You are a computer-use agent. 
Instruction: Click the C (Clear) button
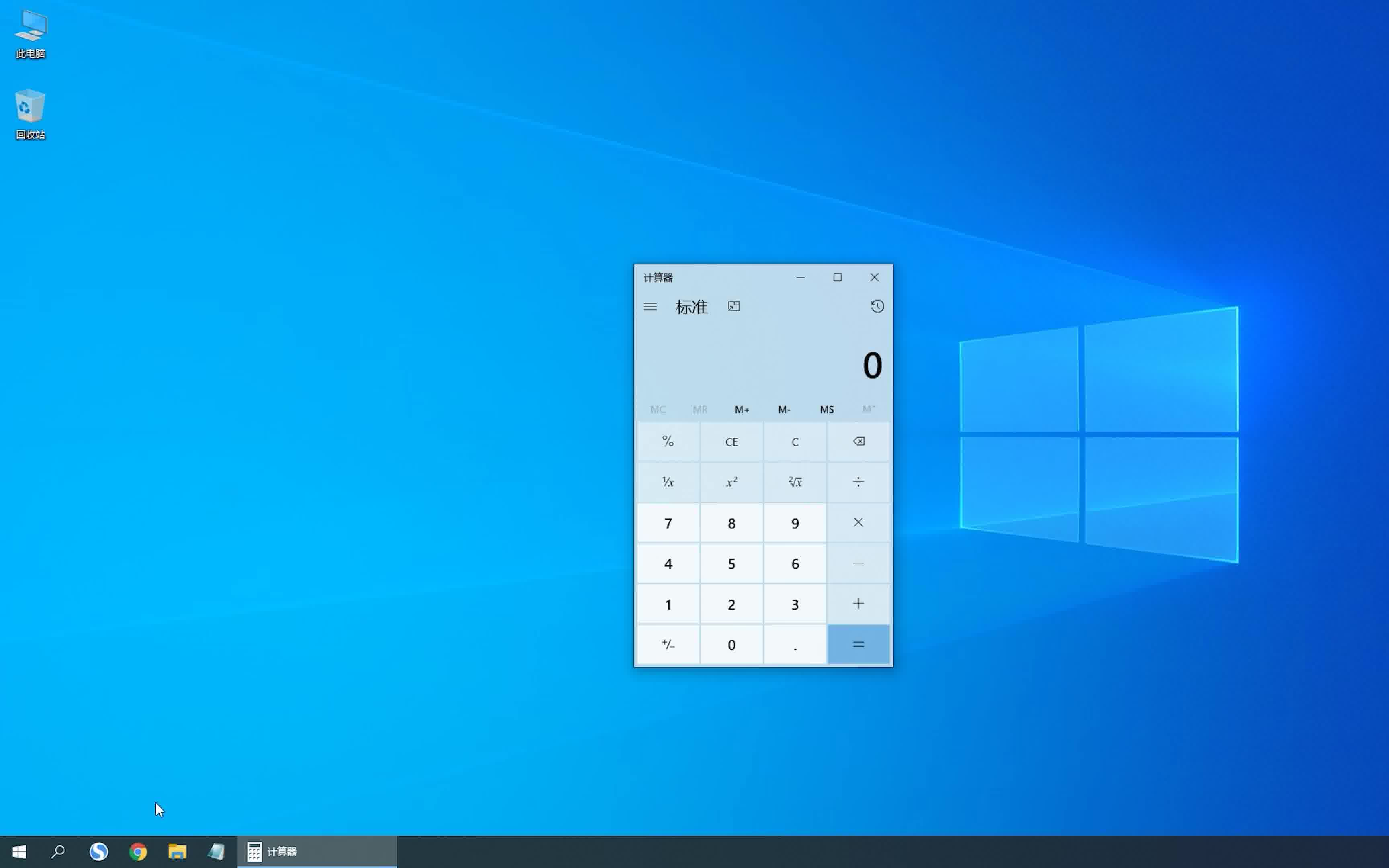click(x=795, y=441)
